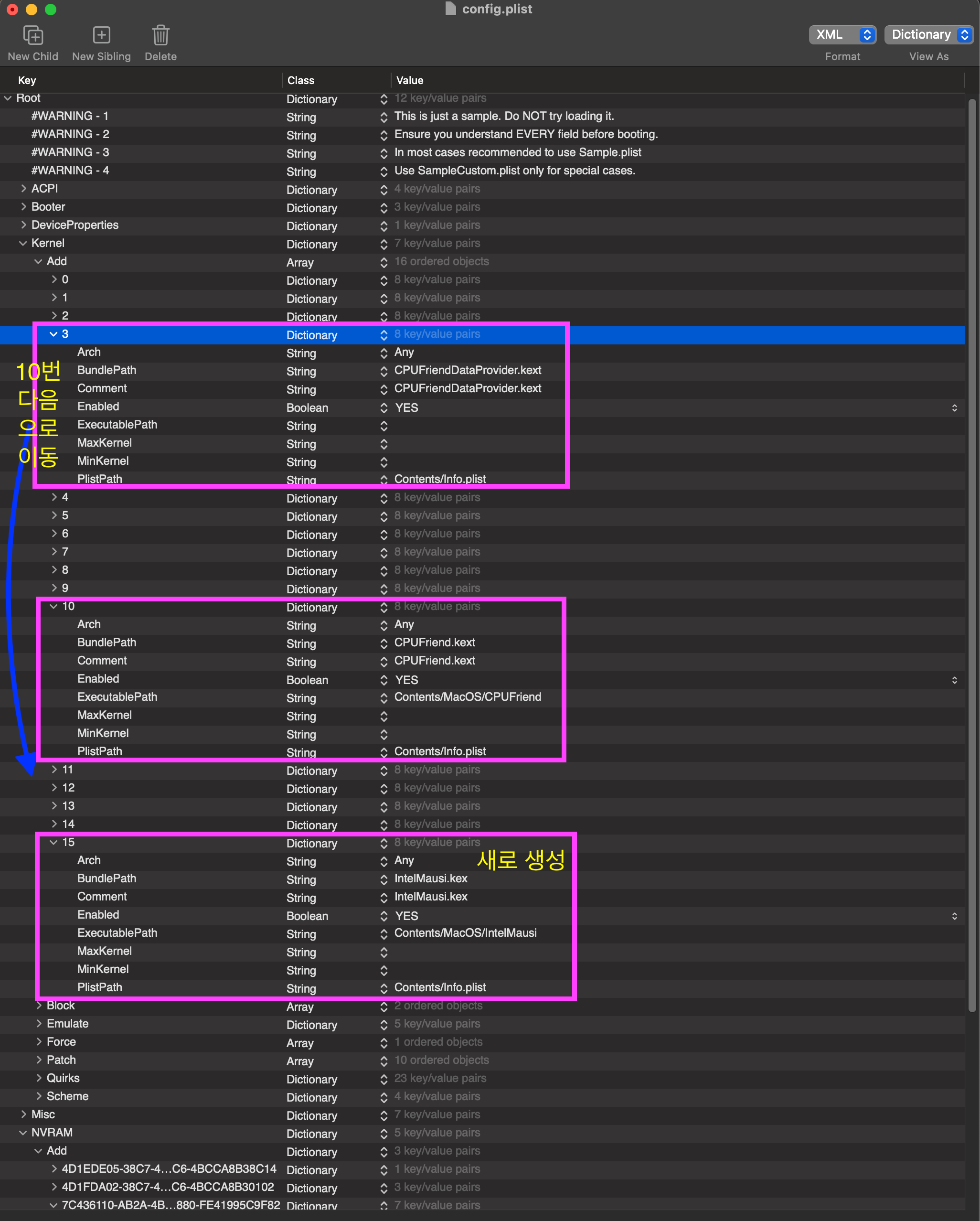Viewport: 980px width, 1221px height.
Task: Select IntelMausi.kex BundlePath value
Action: 431,878
